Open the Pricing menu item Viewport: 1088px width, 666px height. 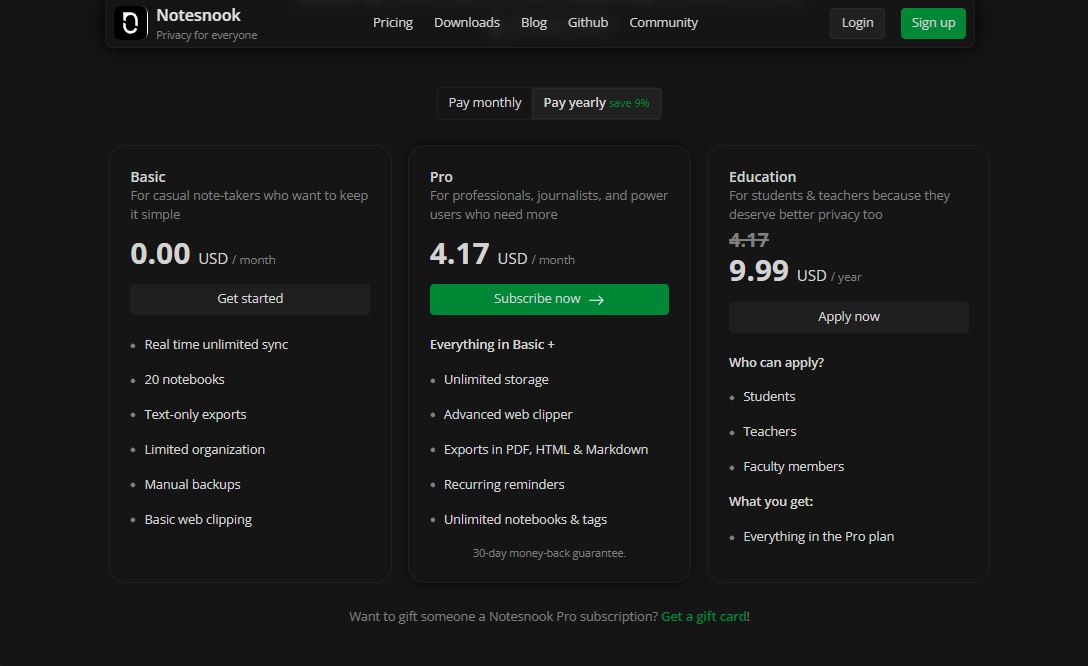point(392,22)
